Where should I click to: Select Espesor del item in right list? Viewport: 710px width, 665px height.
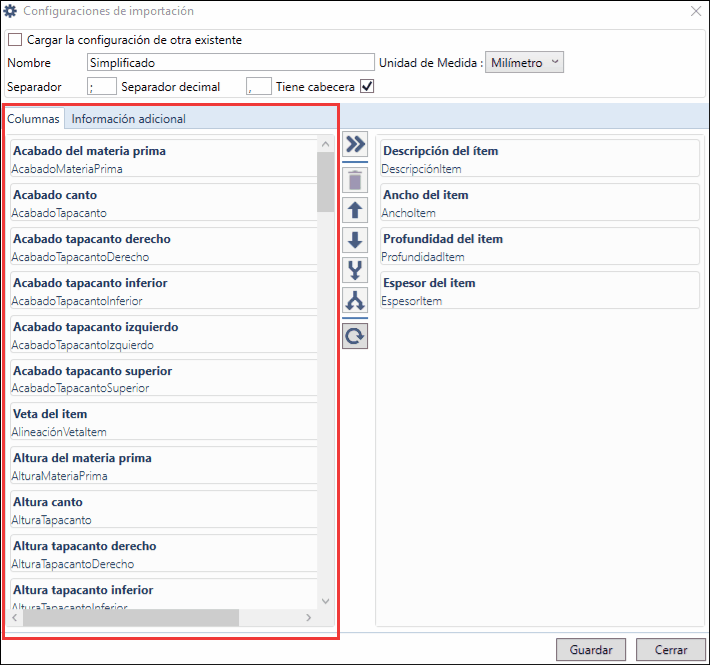tap(540, 291)
